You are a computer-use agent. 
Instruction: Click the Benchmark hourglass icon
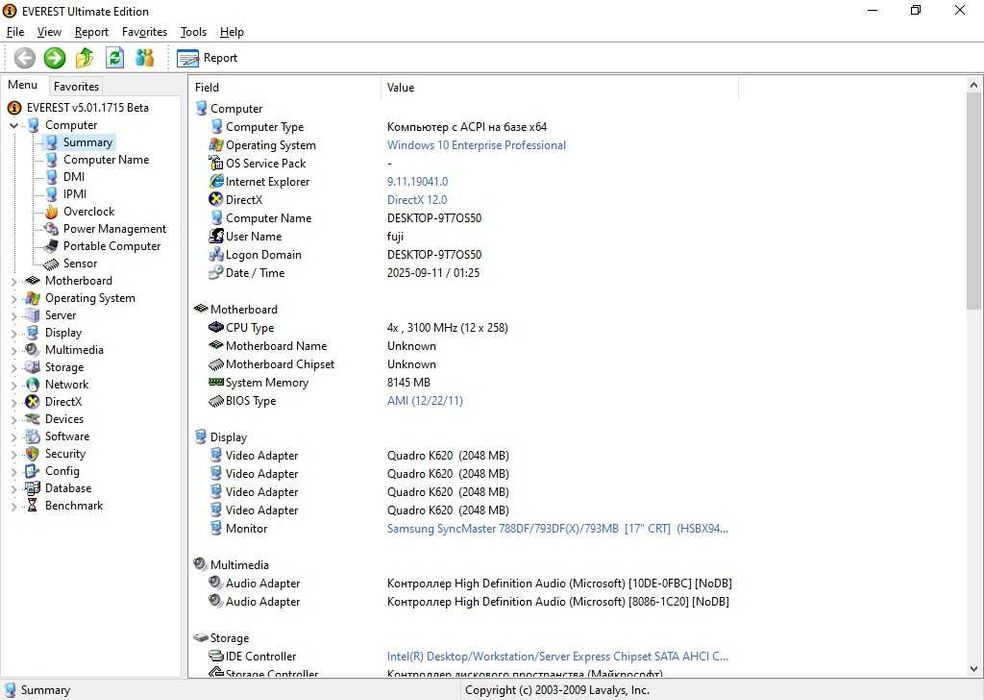[x=33, y=505]
